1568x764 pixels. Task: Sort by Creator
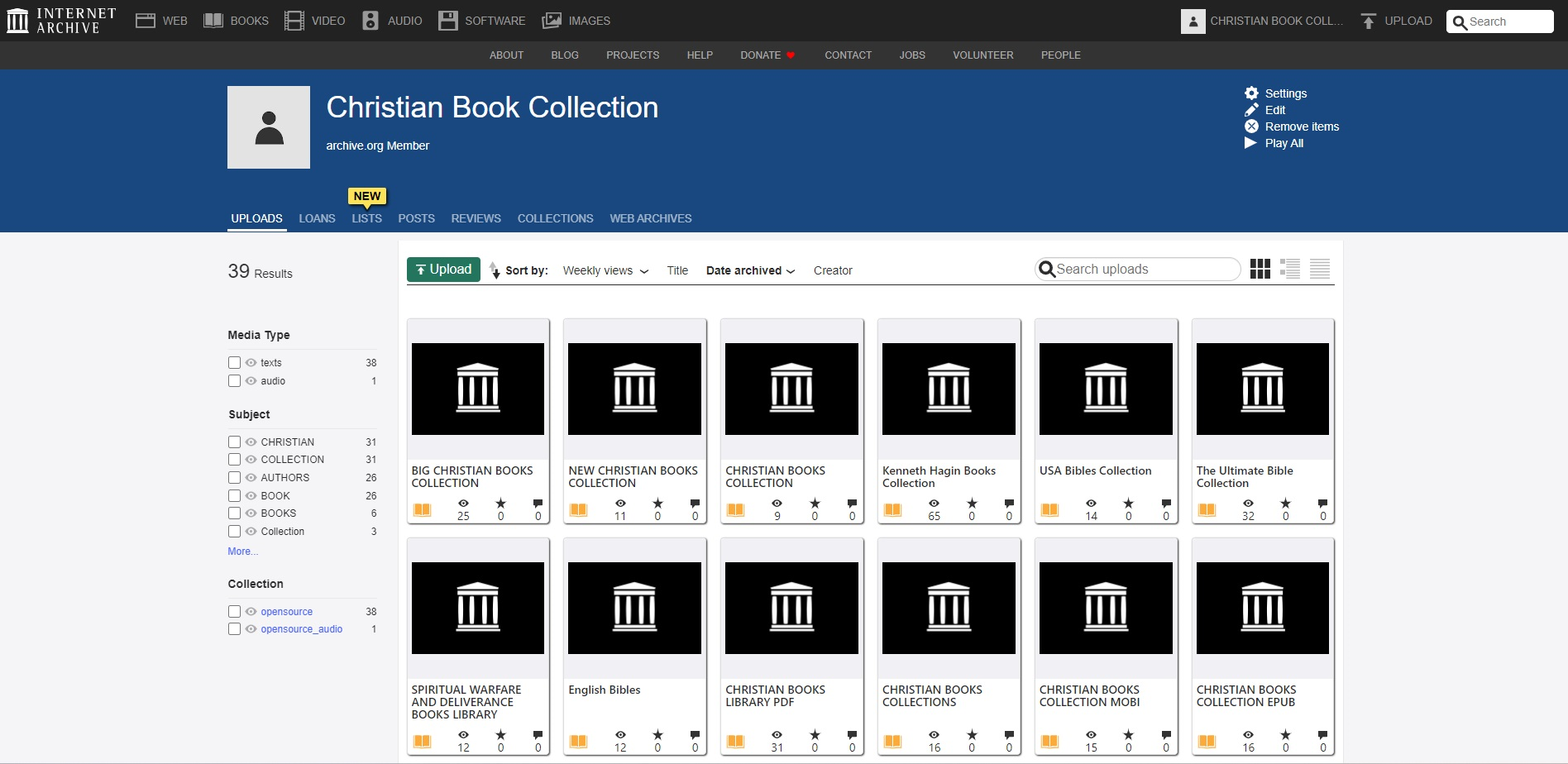click(x=833, y=270)
